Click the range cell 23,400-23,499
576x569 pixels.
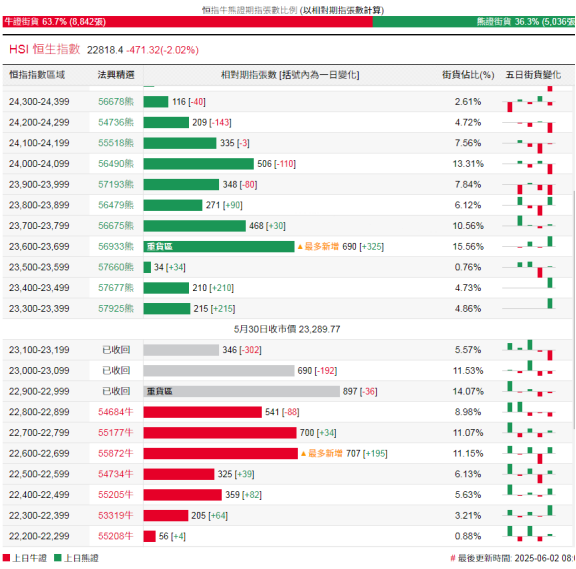[39, 288]
